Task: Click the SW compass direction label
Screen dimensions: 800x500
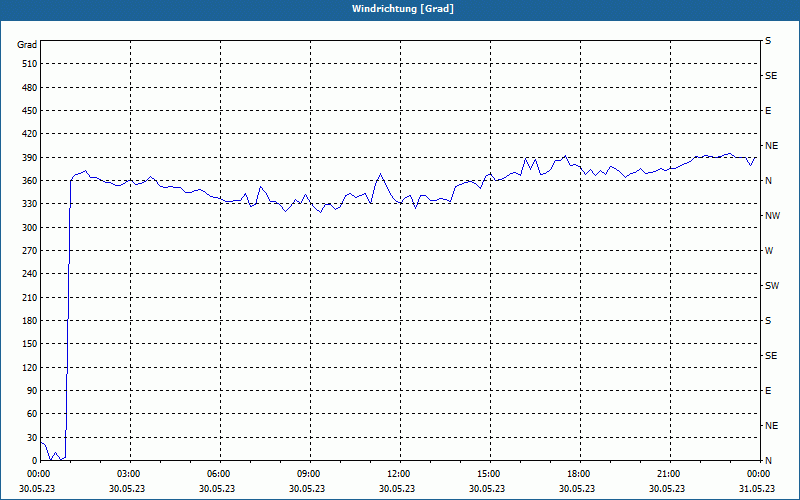Action: click(772, 286)
